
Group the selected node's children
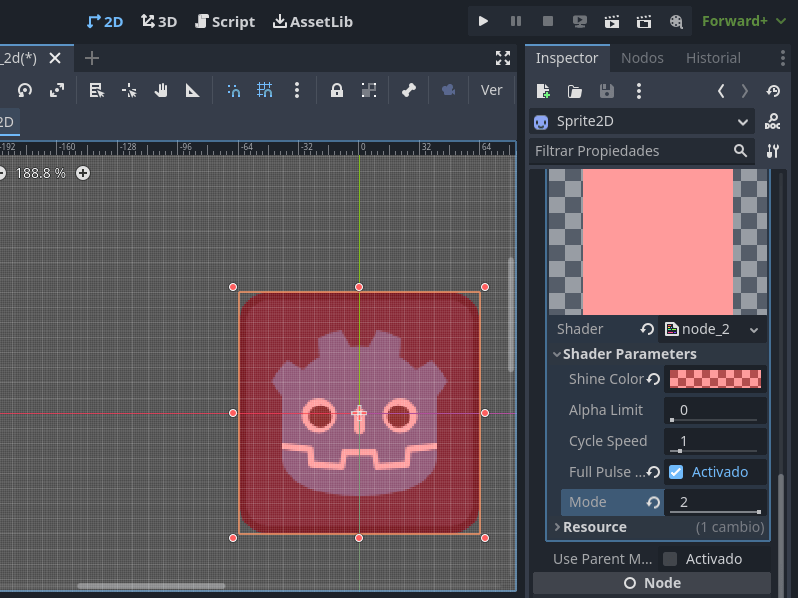368,91
